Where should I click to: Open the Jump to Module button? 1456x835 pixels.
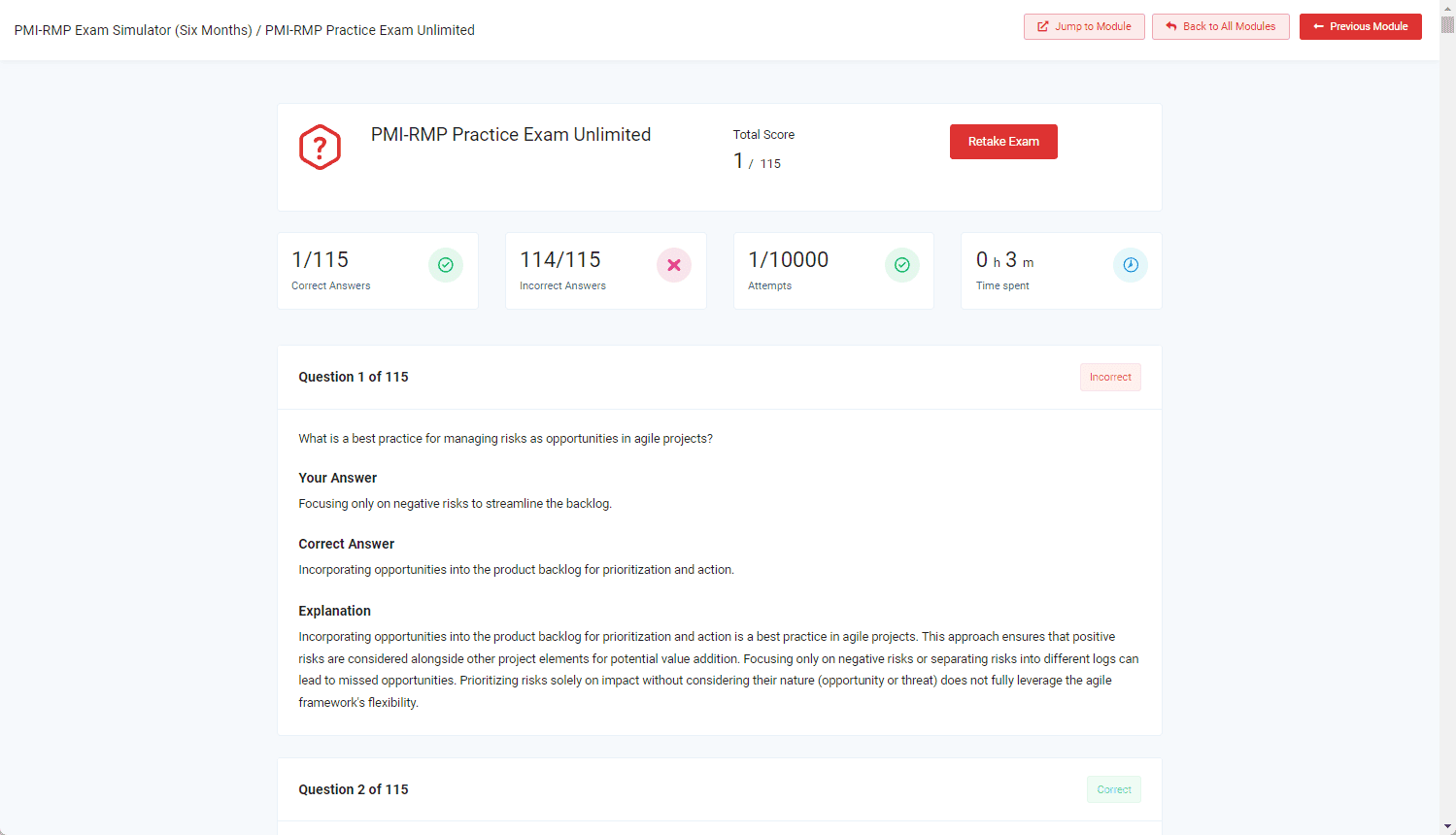(1084, 26)
